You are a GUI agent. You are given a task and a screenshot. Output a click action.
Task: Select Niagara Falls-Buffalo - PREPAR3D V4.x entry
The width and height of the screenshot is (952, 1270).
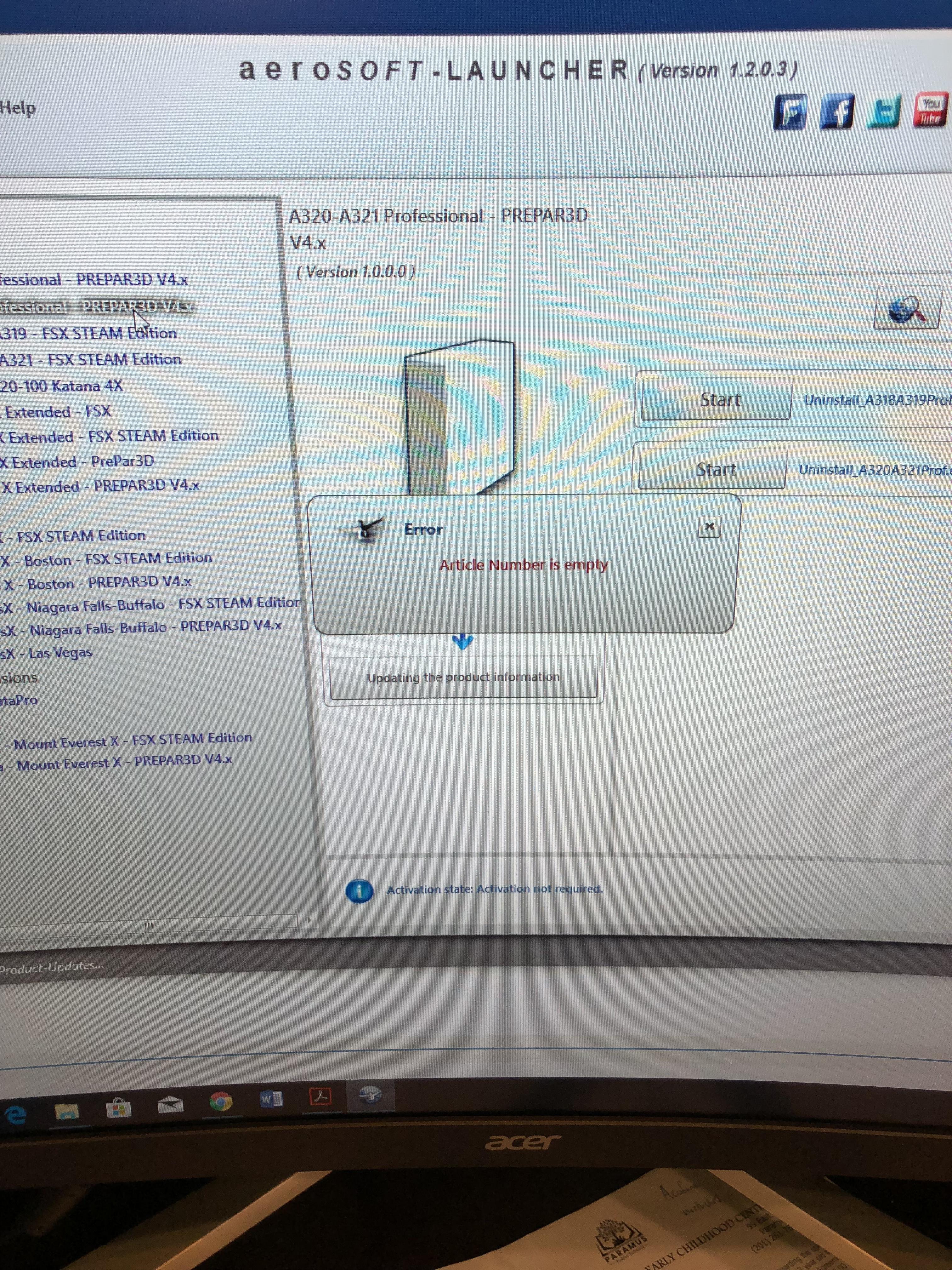[141, 627]
